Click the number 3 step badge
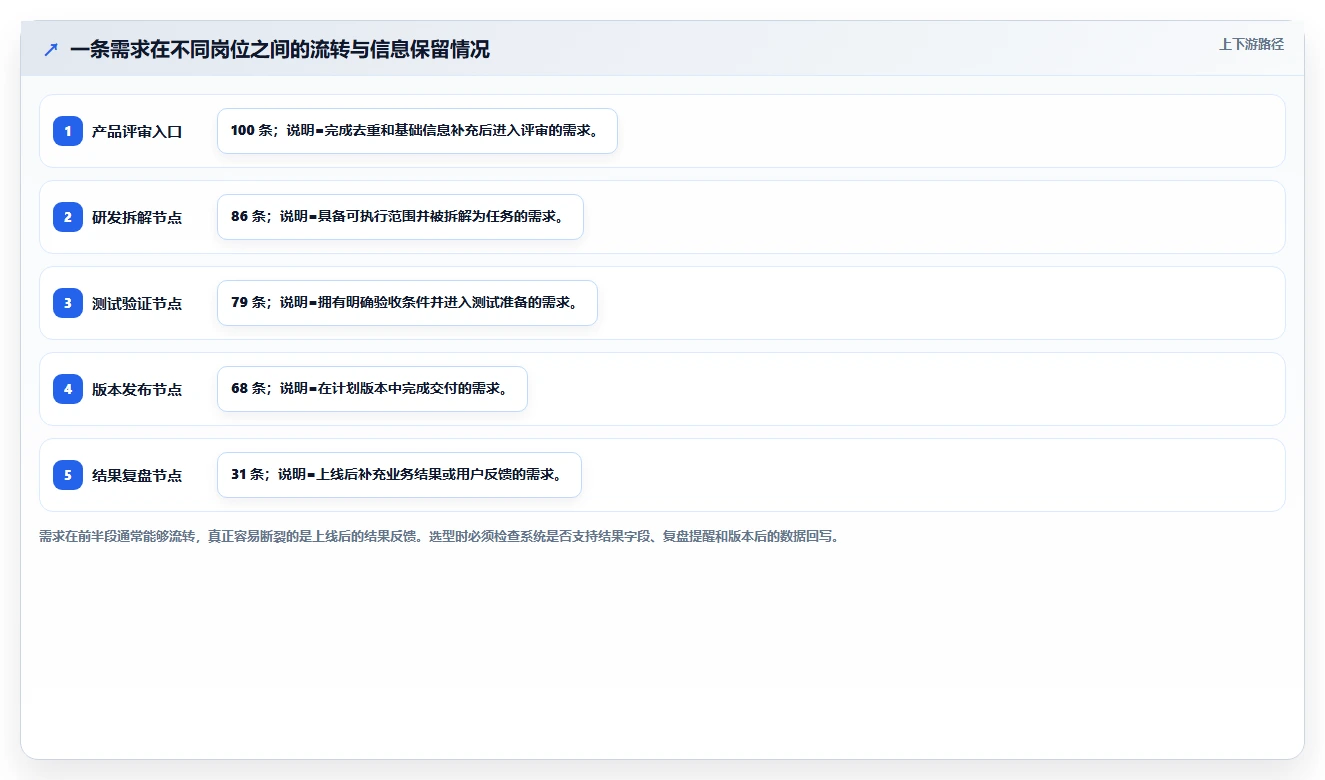 pos(68,303)
